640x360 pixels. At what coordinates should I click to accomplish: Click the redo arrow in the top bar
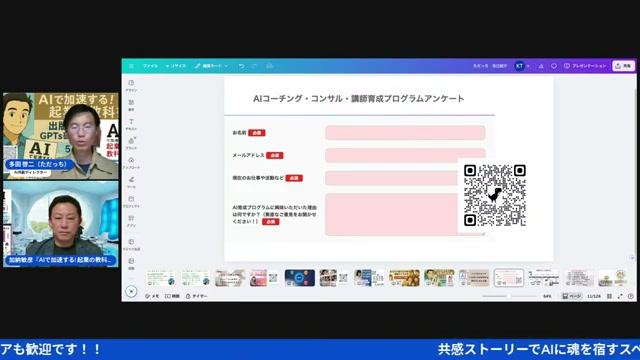(254, 66)
